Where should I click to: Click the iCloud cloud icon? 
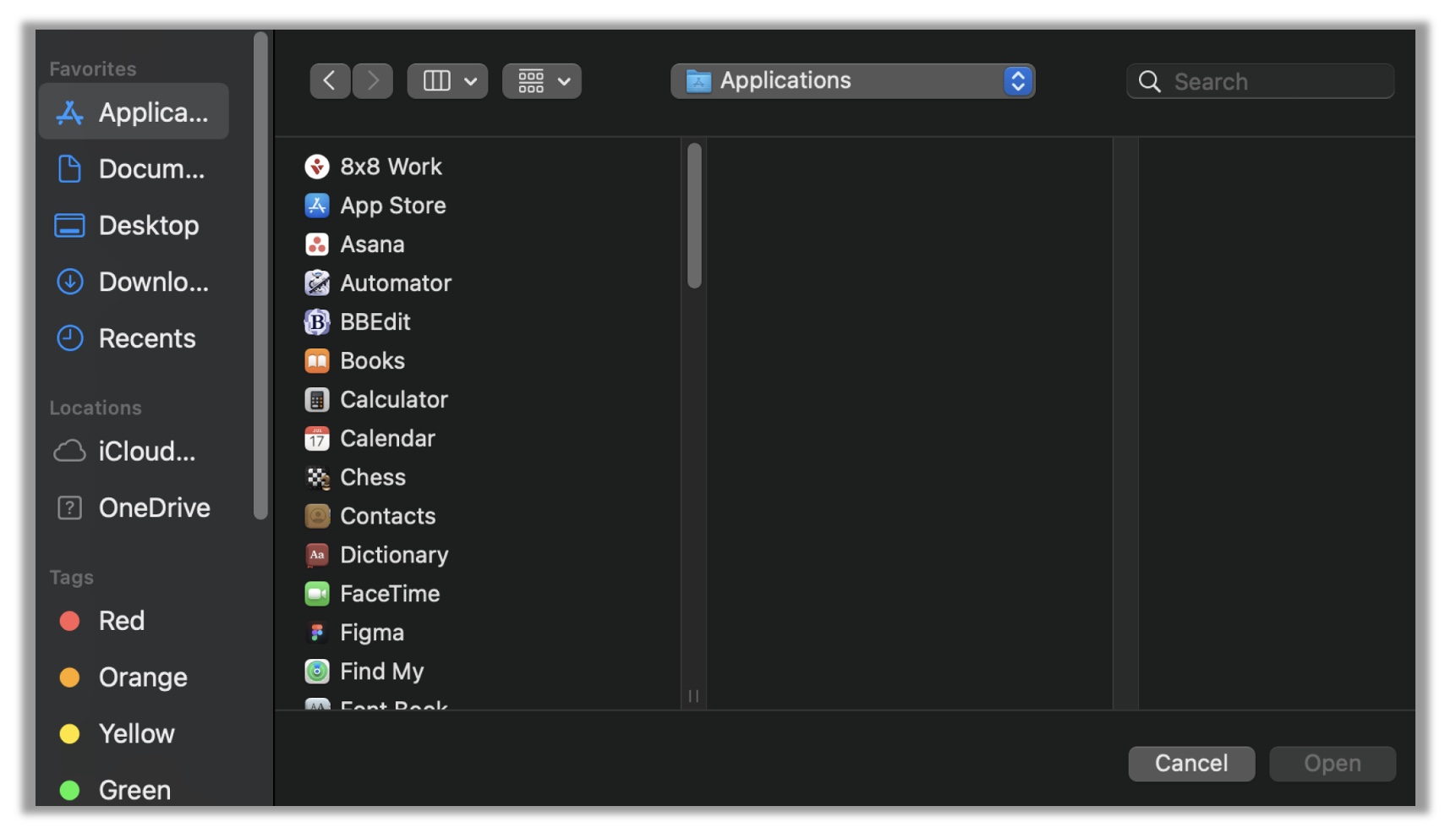tap(69, 452)
